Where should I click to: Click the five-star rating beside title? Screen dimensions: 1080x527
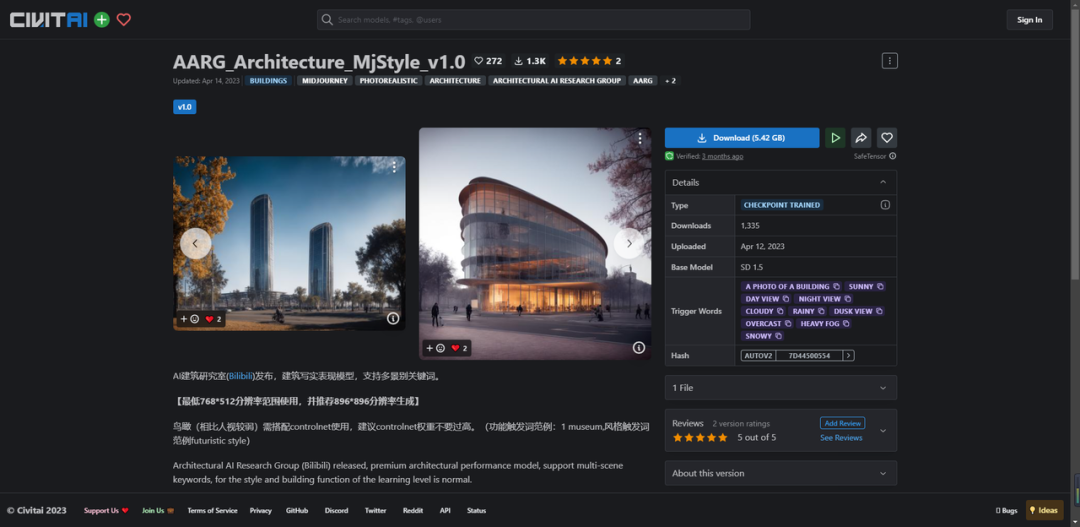[x=589, y=61]
